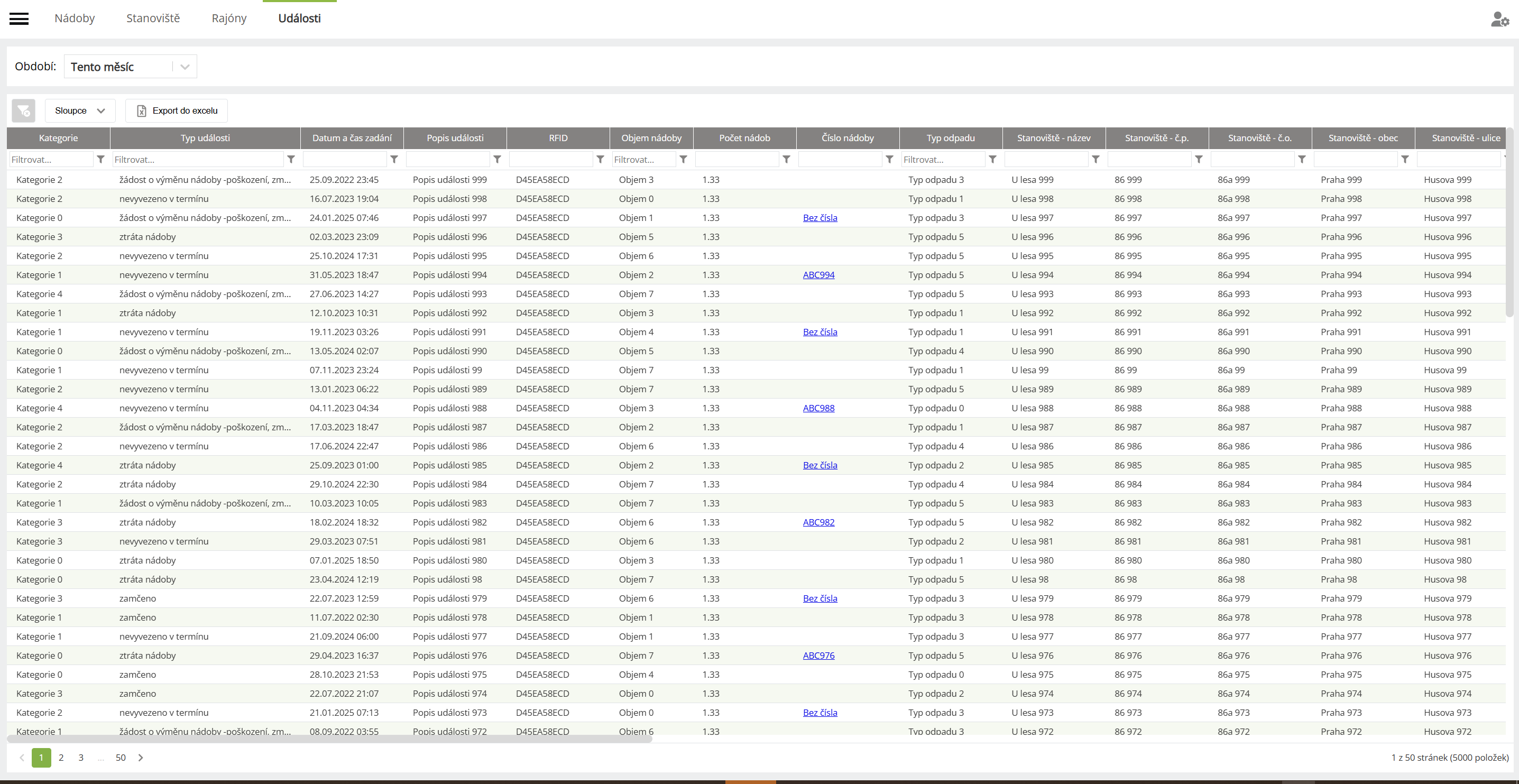Go to page 50 in pagination
Viewport: 1519px width, 784px height.
[x=121, y=758]
